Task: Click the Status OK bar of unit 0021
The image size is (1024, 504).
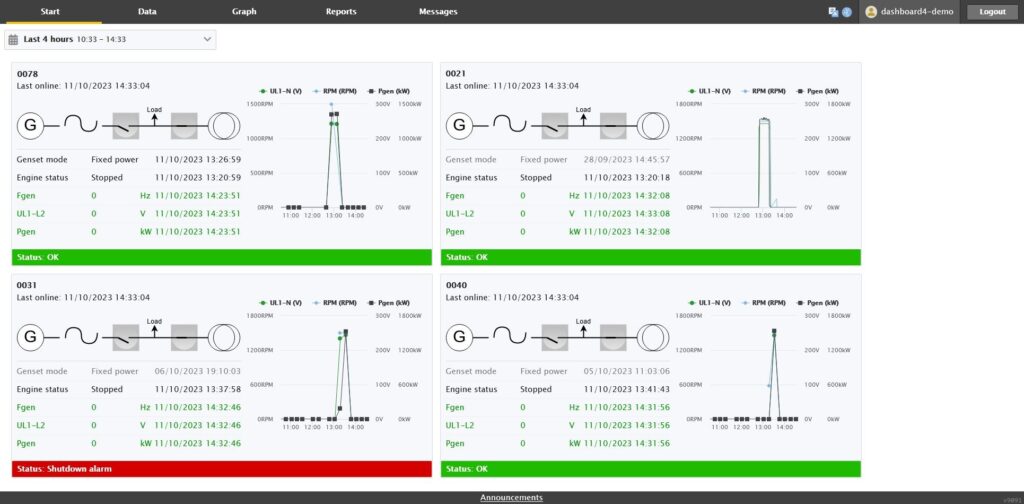Action: [x=650, y=257]
